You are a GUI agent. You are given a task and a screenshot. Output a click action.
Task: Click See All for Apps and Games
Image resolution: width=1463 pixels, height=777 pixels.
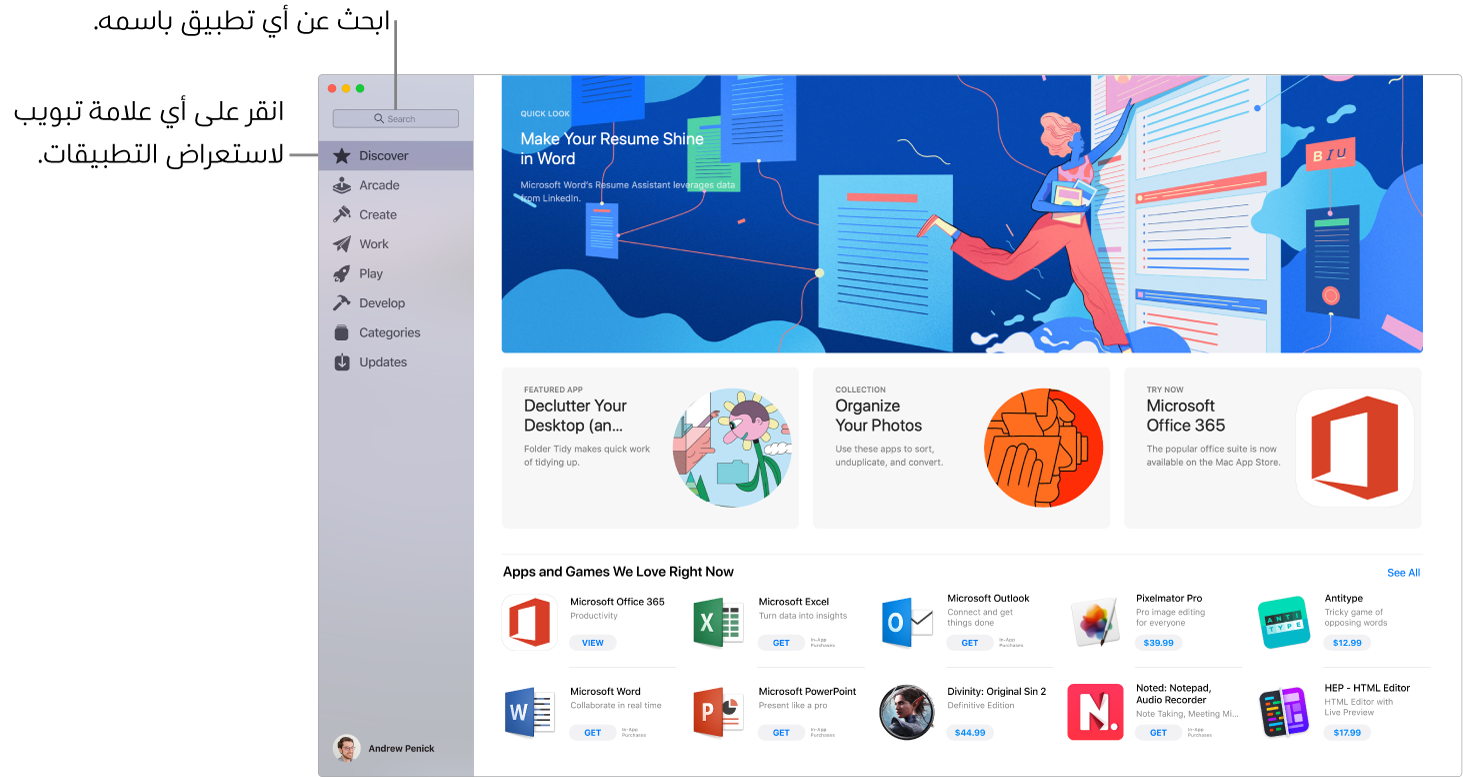[x=1403, y=573]
